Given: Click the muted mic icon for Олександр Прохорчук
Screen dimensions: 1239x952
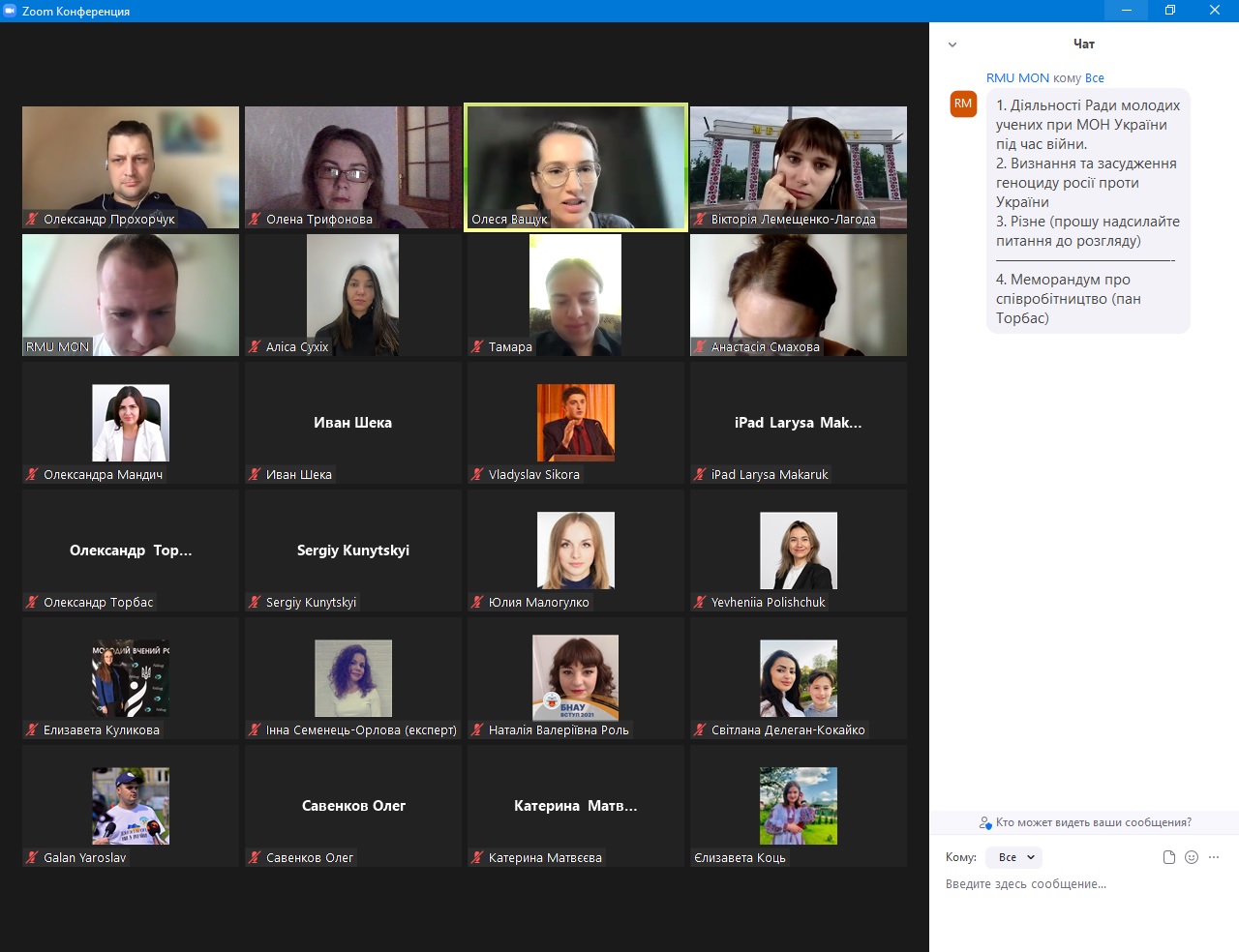Looking at the screenshot, I should [x=32, y=220].
